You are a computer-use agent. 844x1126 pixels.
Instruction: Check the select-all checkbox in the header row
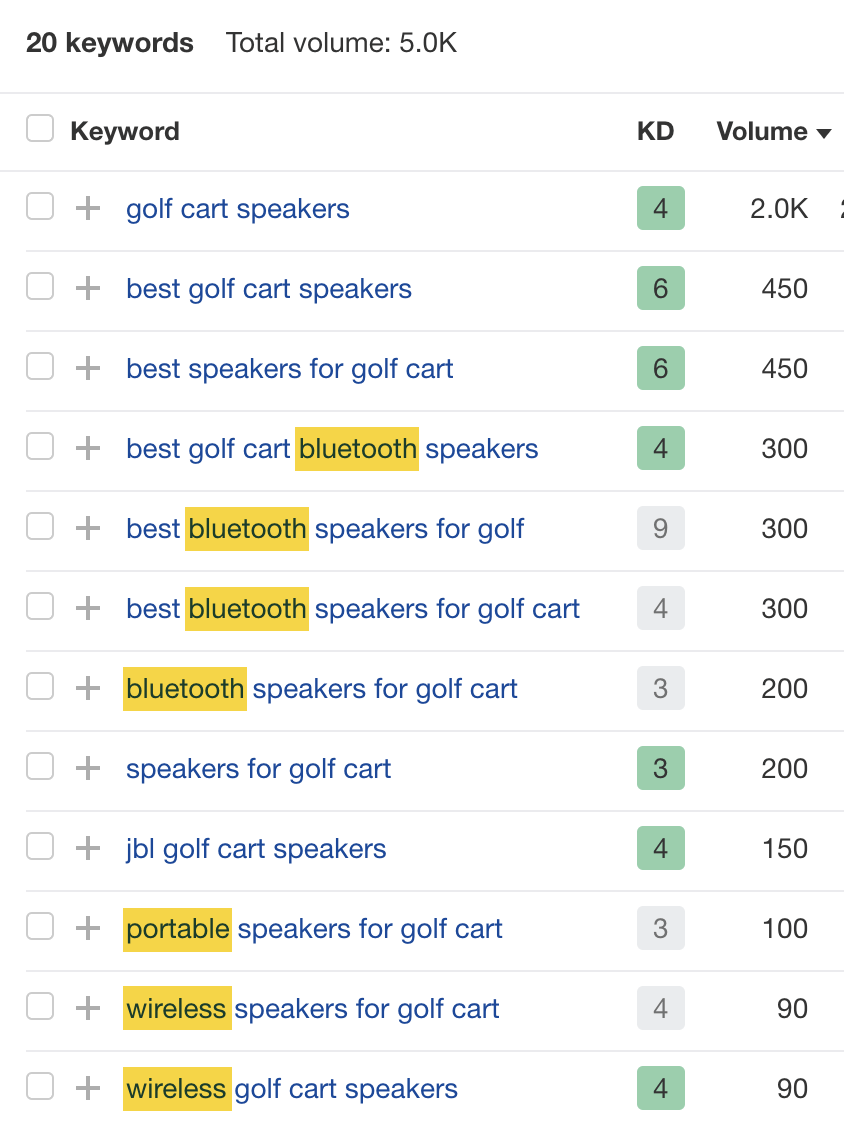coord(40,128)
